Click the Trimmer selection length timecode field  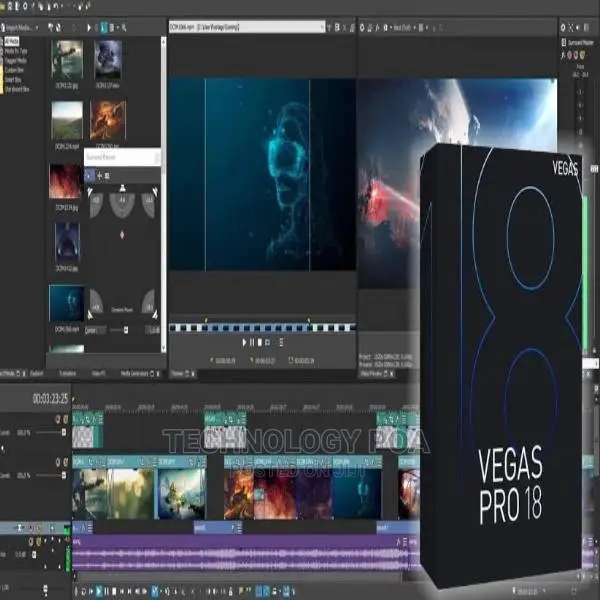coord(301,360)
